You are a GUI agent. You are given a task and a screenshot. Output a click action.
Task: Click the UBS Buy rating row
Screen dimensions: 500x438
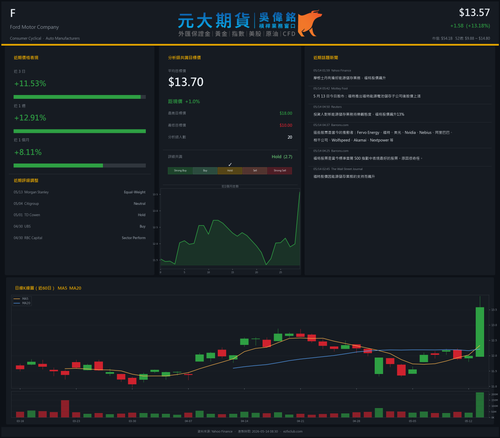[80, 226]
